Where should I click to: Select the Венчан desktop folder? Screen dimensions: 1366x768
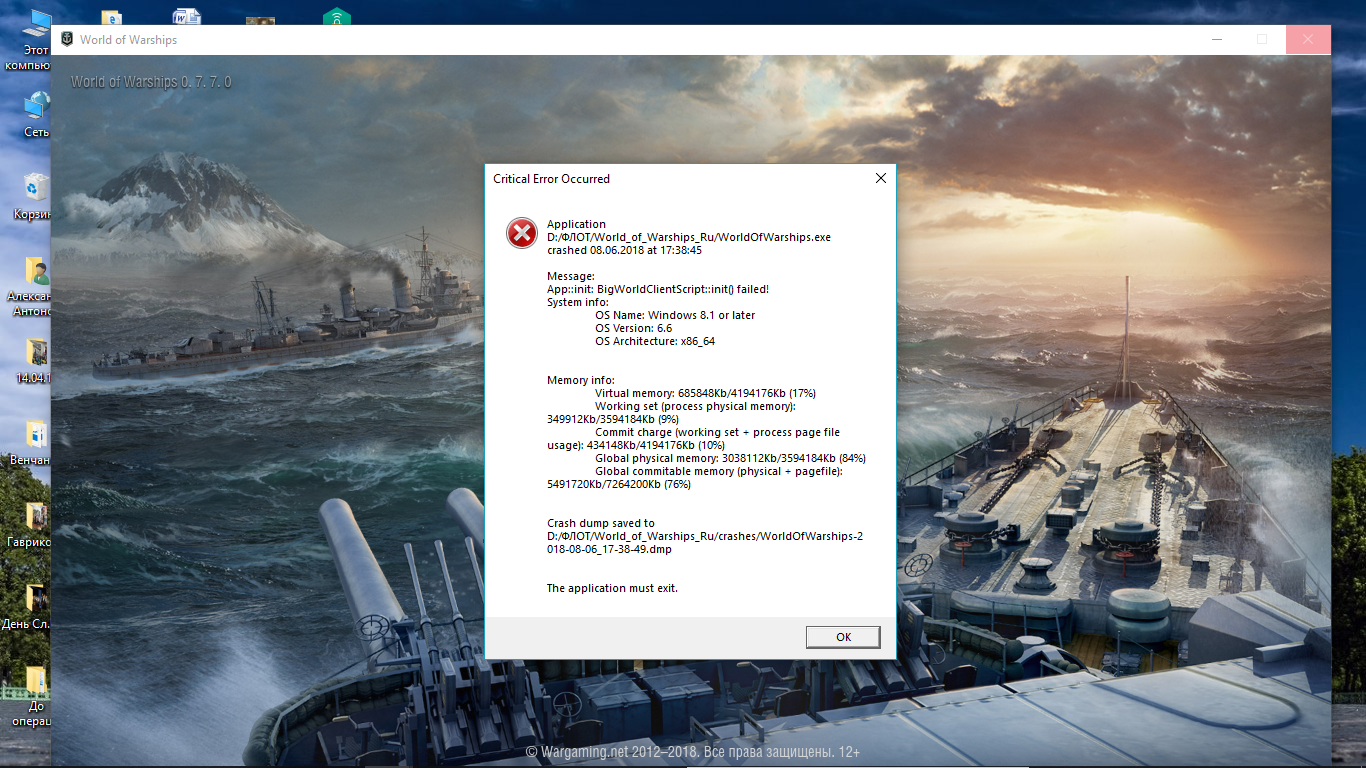[31, 442]
